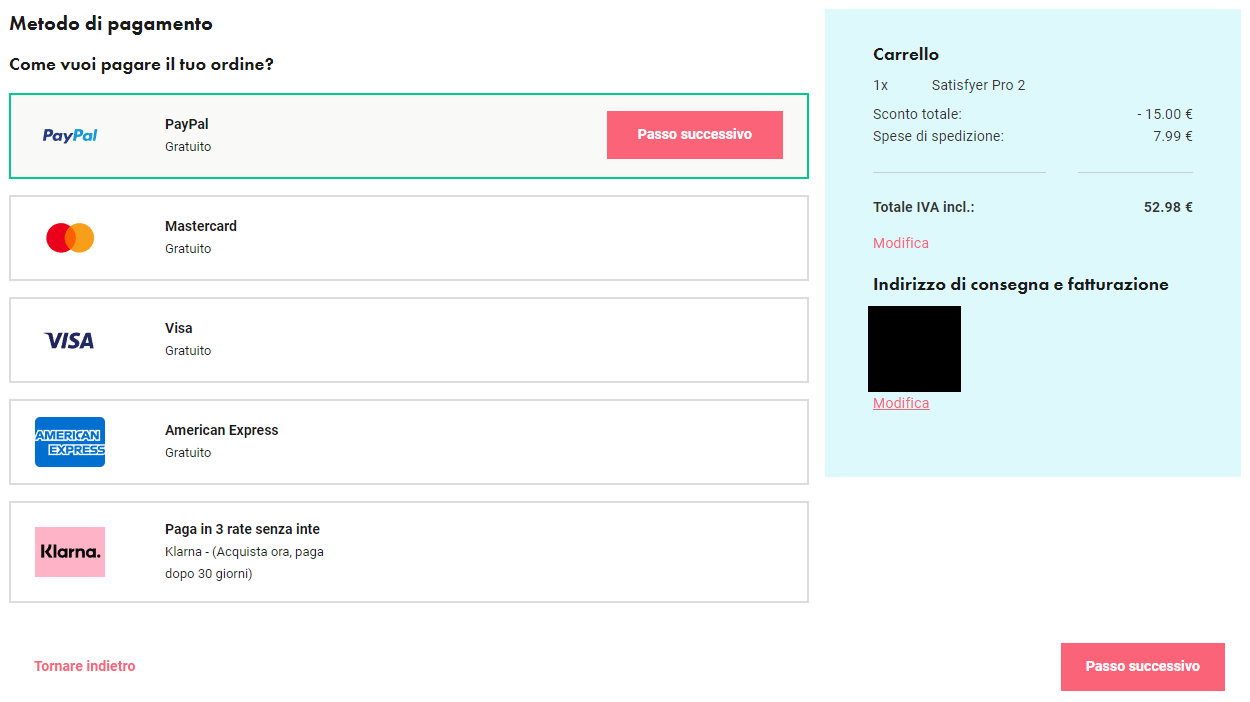The image size is (1250, 702).
Task: Go back via 'Tornare indietro'
Action: [85, 666]
